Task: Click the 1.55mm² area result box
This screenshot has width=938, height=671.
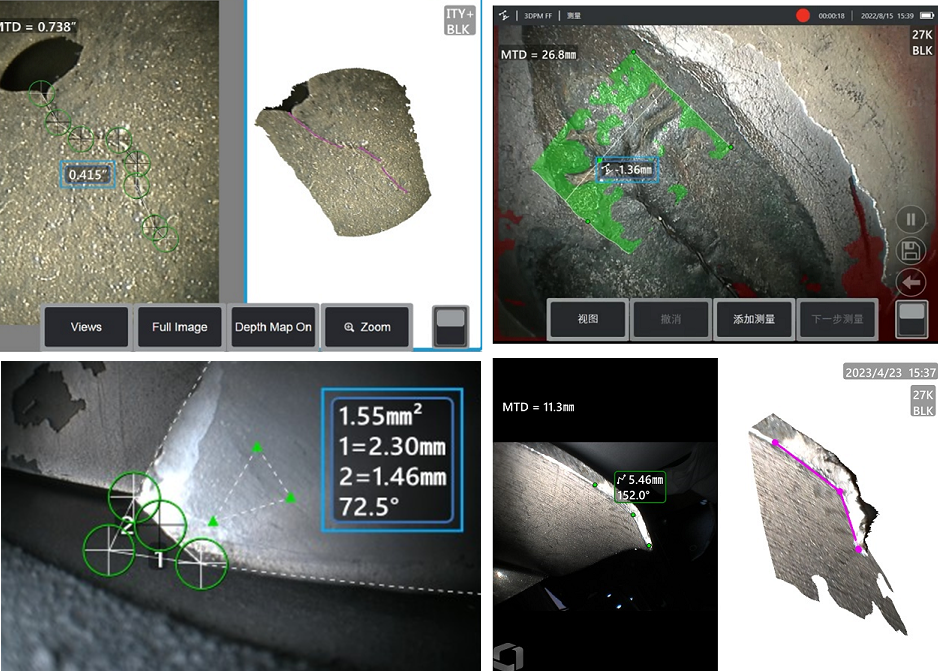Action: click(386, 458)
